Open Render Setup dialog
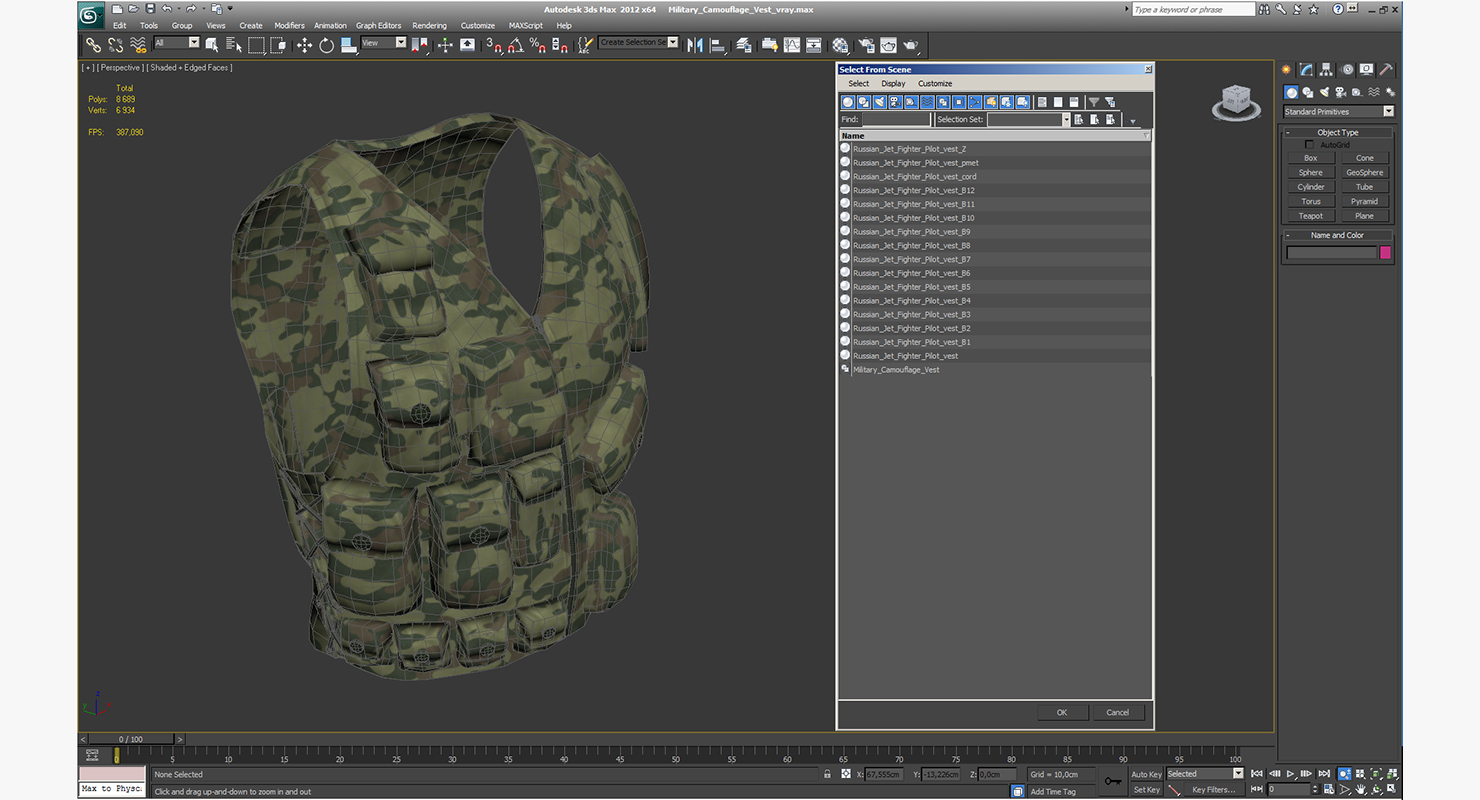Image resolution: width=1480 pixels, height=800 pixels. (866, 45)
